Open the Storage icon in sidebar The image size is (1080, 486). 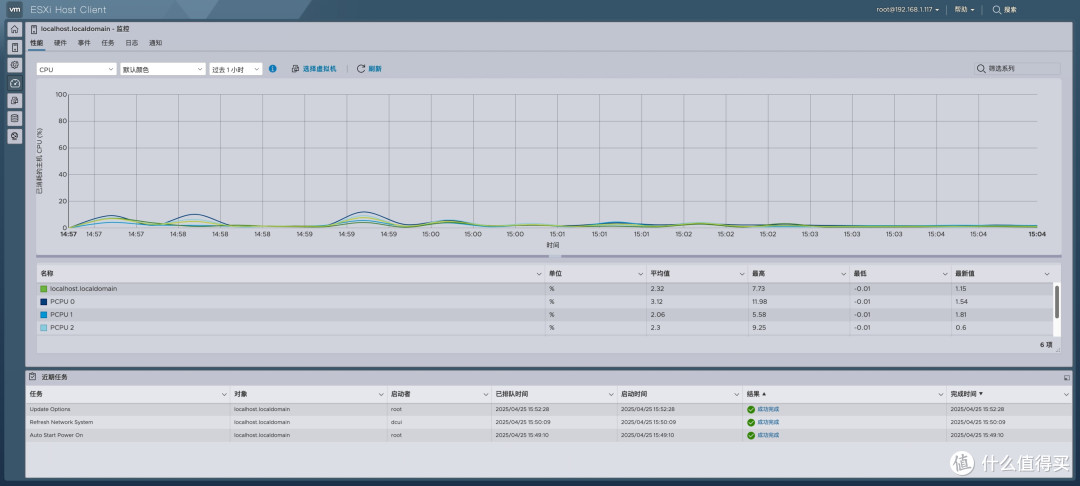(x=14, y=118)
